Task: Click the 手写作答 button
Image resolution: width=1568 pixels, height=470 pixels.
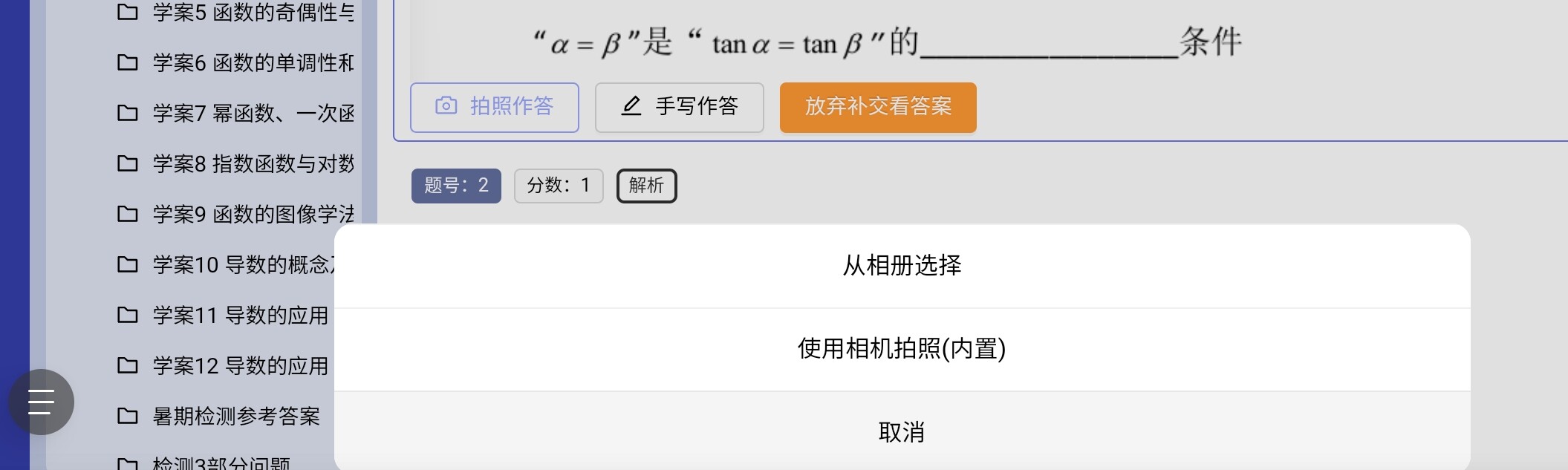Action: (678, 107)
